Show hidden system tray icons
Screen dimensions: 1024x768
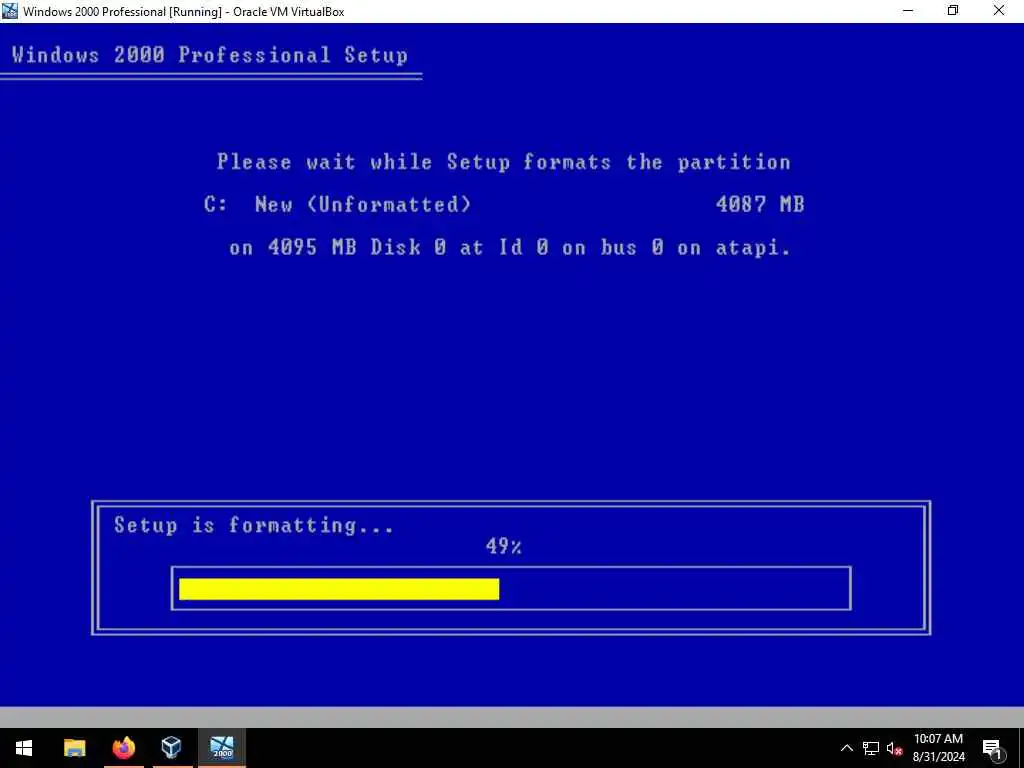point(846,748)
